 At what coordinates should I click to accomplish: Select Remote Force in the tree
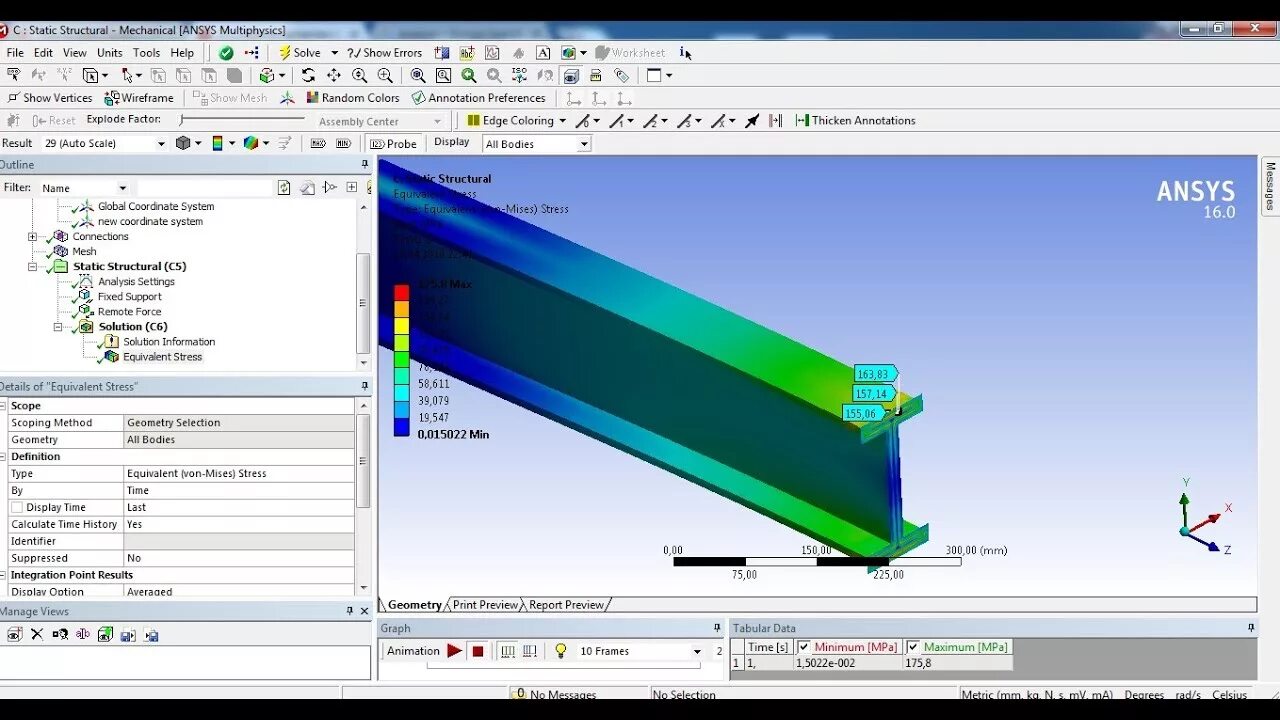click(129, 312)
